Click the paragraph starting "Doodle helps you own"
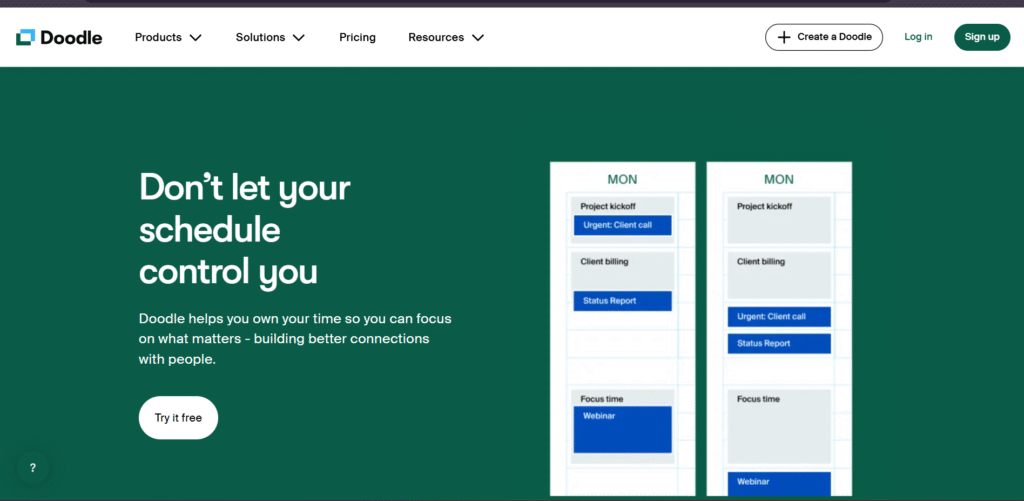 [295, 339]
